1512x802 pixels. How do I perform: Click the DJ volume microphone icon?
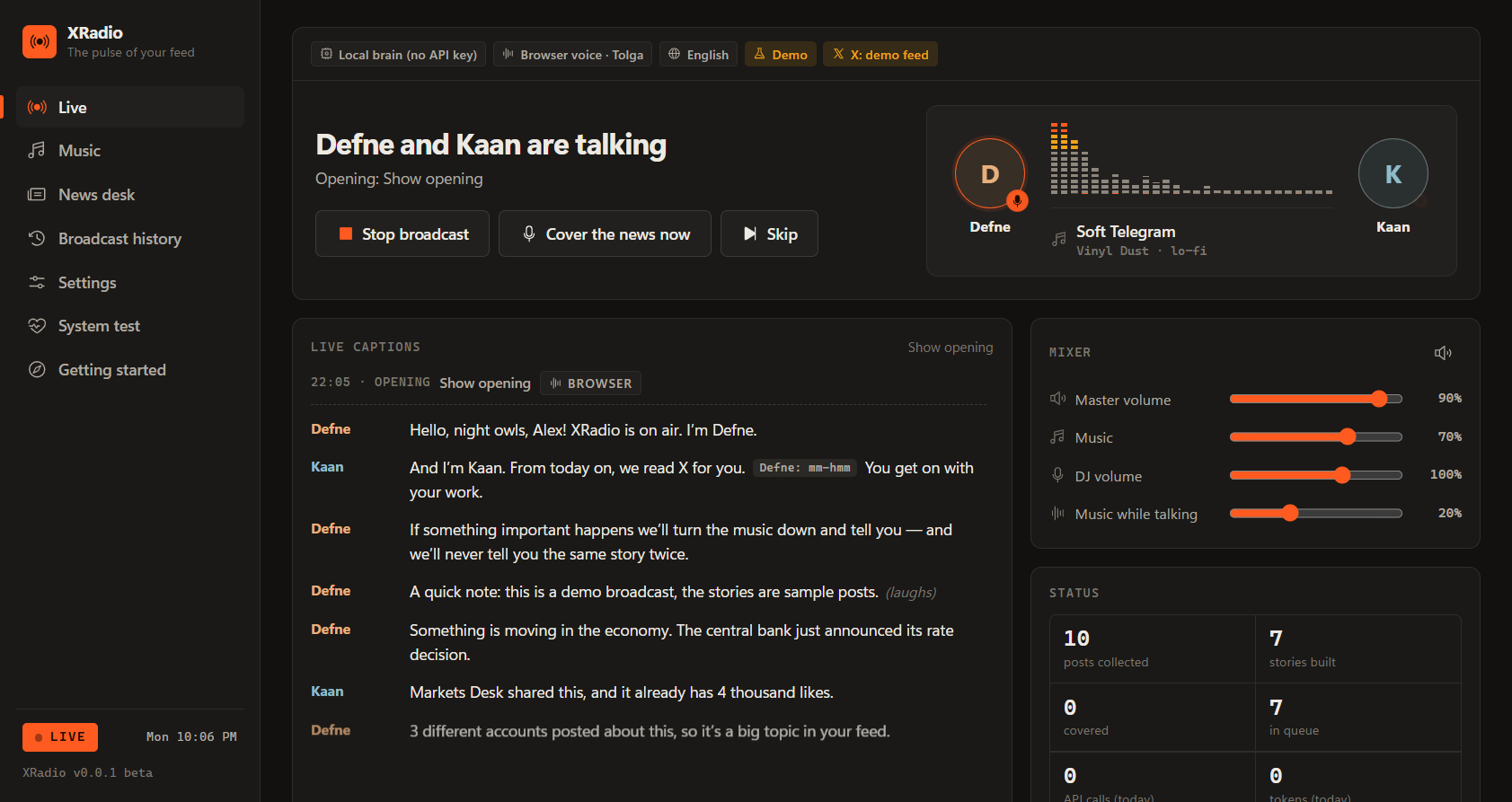click(x=1058, y=475)
